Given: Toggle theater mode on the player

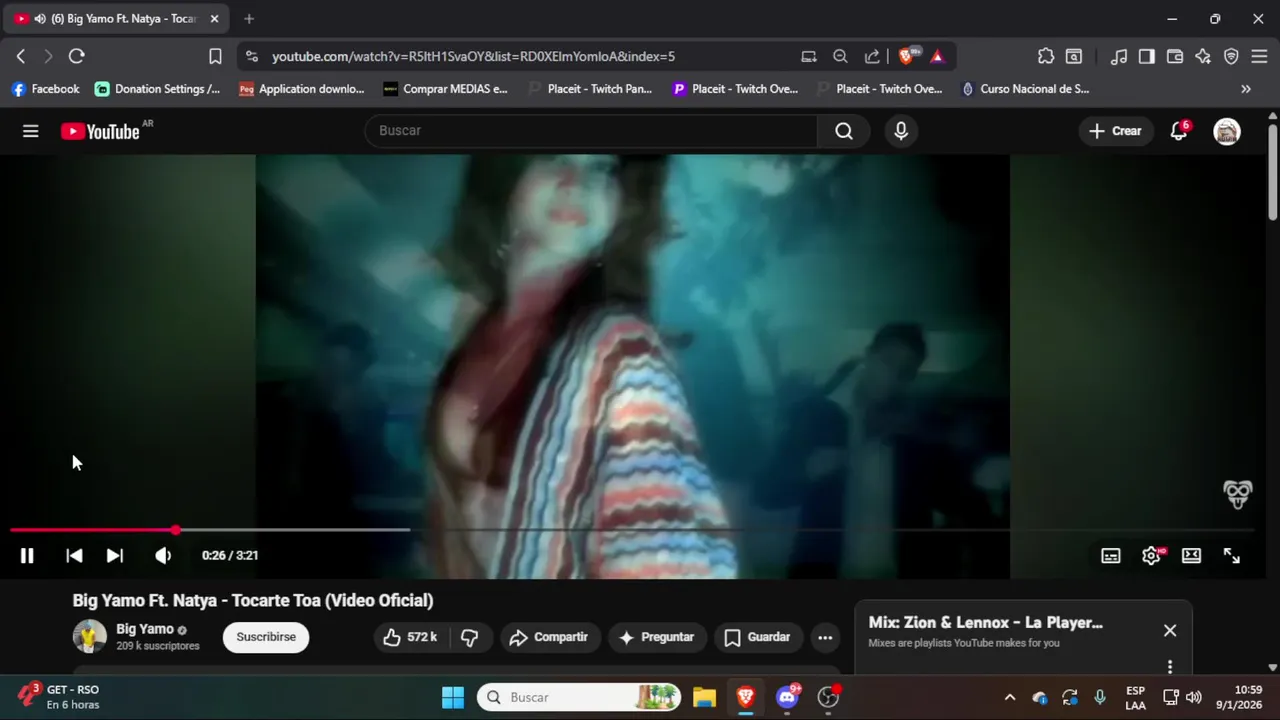Looking at the screenshot, I should (x=1191, y=556).
